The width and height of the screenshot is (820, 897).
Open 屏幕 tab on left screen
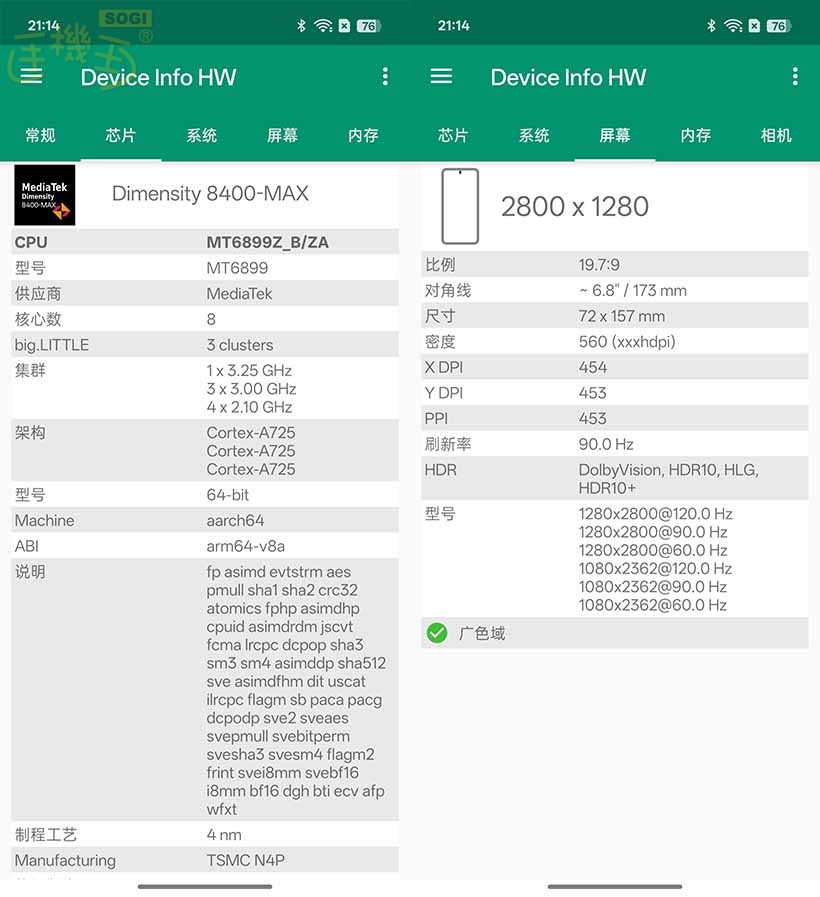pos(282,135)
